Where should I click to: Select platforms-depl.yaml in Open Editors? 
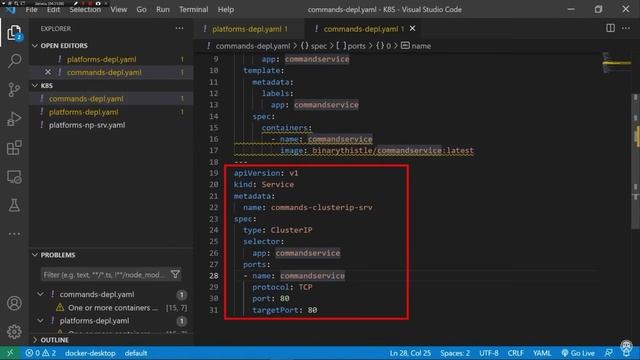pyautogui.click(x=111, y=59)
